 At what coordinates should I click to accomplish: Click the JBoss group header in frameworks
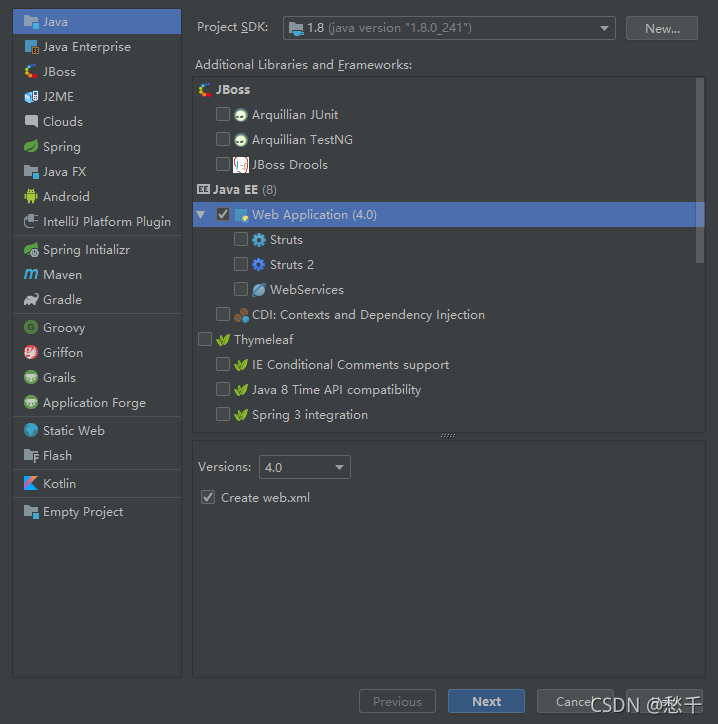coord(225,90)
